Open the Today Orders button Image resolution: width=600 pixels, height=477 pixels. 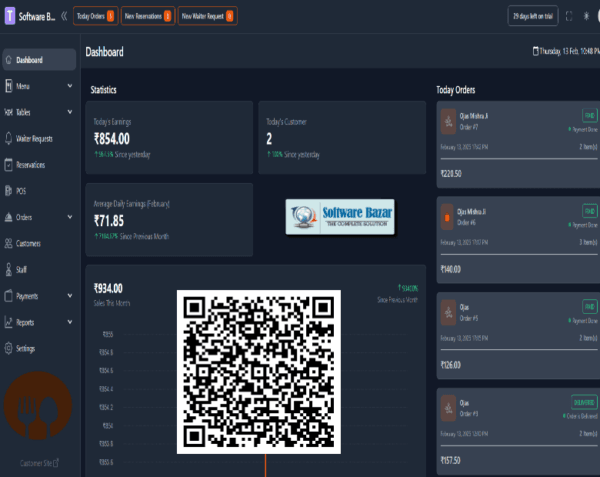click(x=96, y=16)
